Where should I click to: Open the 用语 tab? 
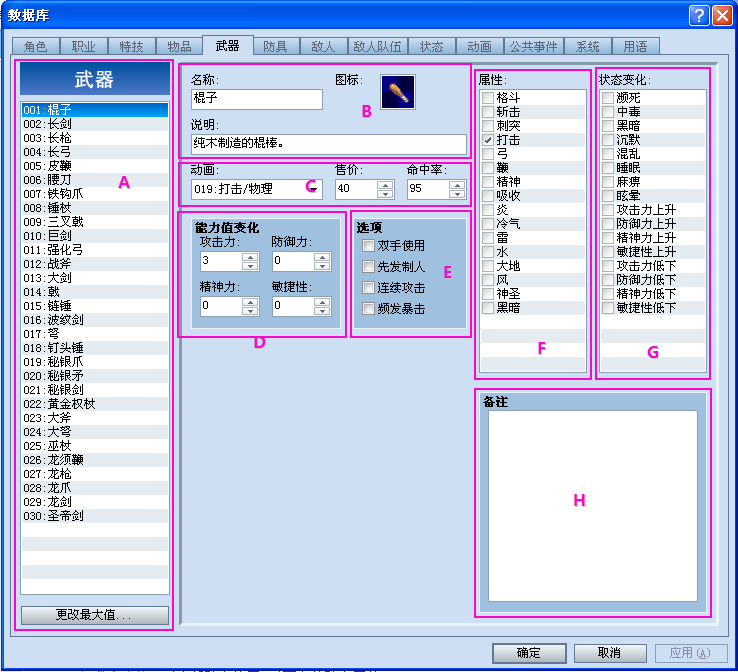click(635, 46)
